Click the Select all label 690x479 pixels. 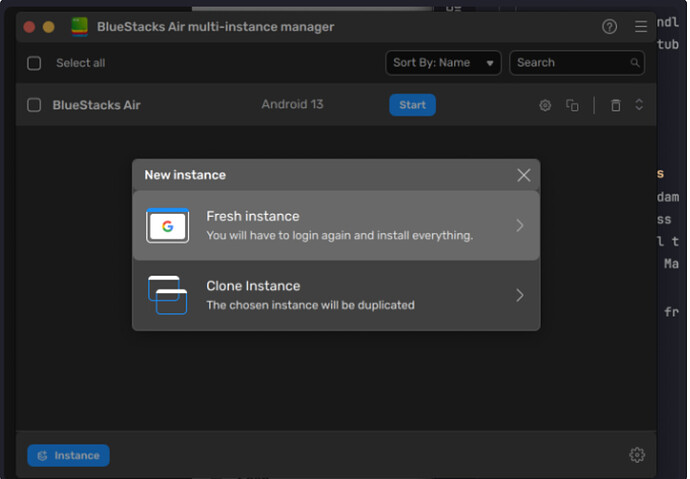[81, 63]
